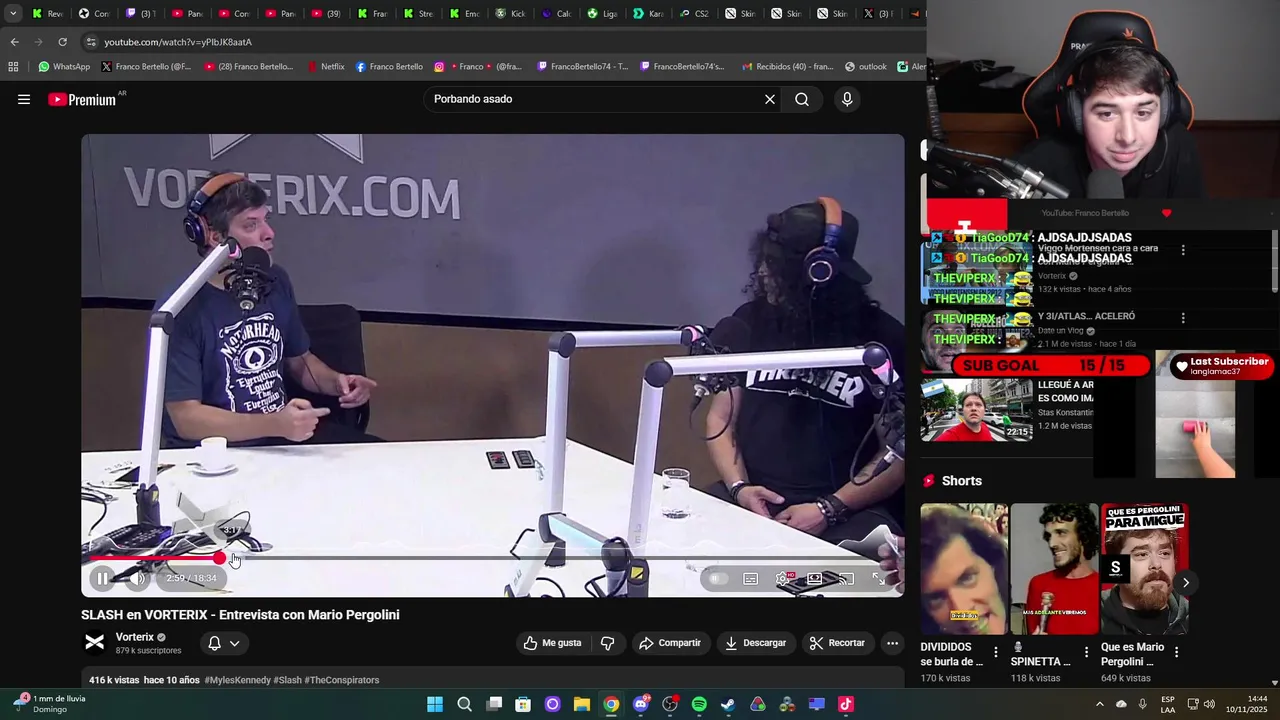Click the video progress bar scrubber
This screenshot has height=720, width=1280.
[x=219, y=558]
